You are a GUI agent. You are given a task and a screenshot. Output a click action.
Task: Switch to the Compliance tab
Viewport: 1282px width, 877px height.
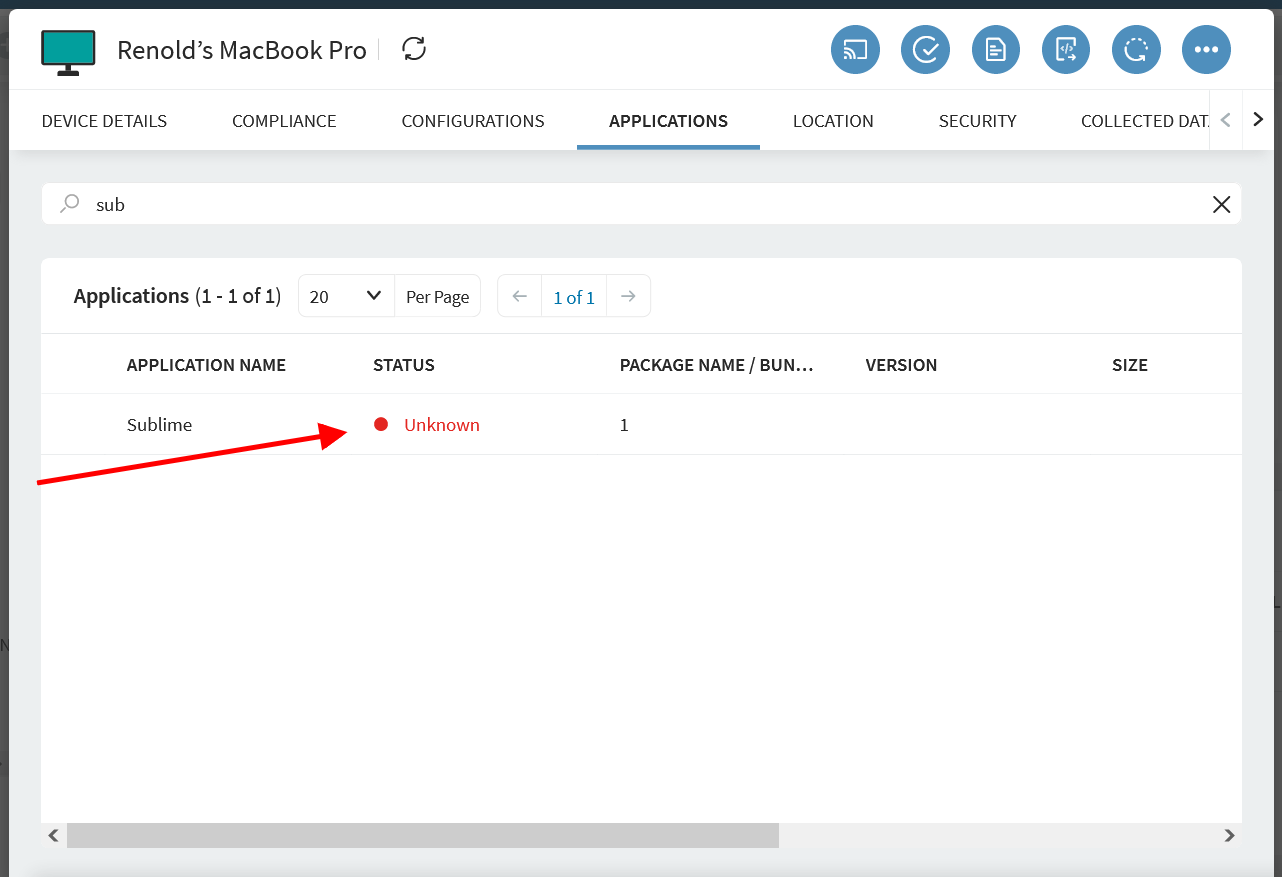(284, 121)
